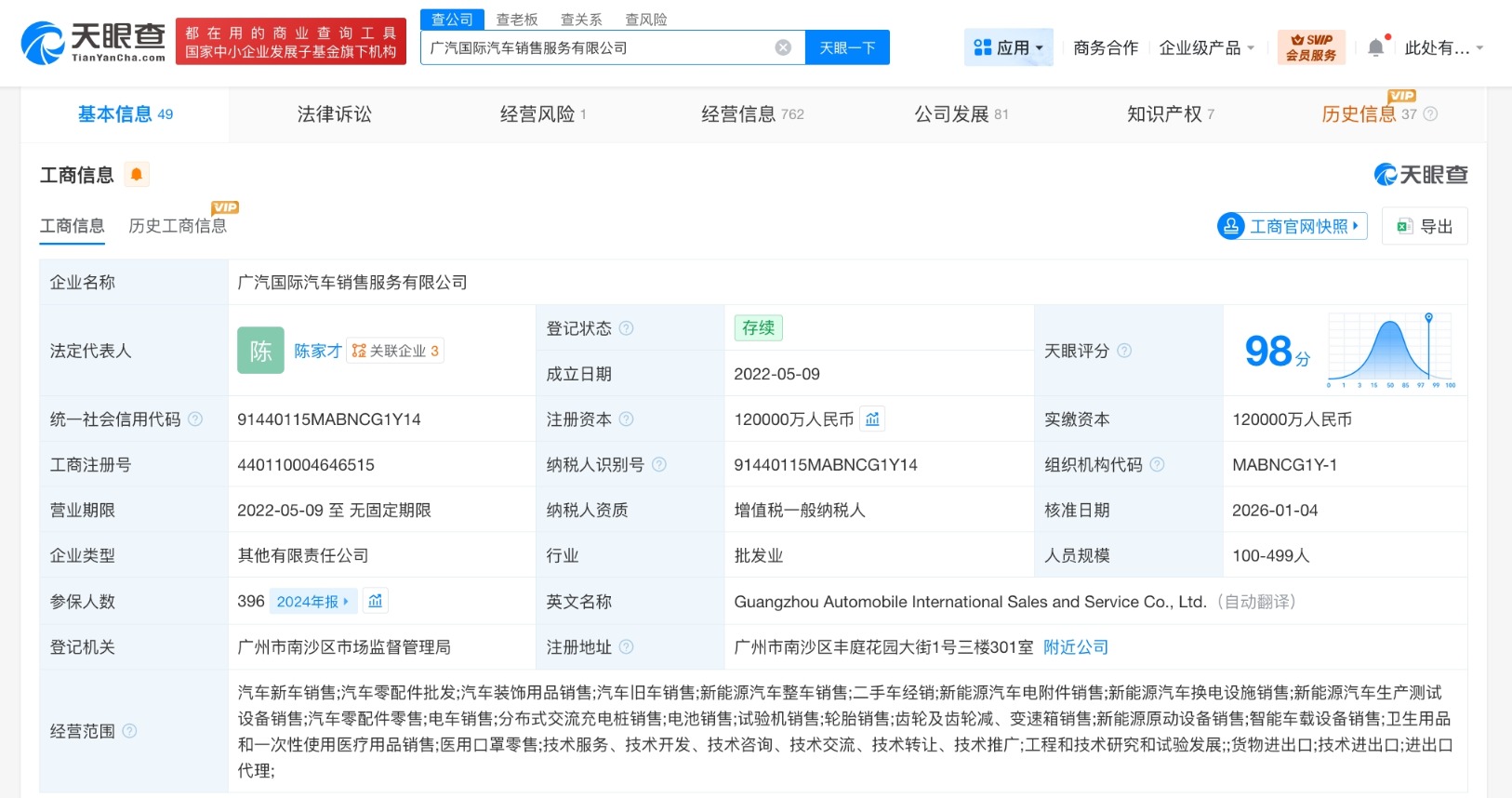This screenshot has height=798, width=1512.
Task: Expand the user account dropdown 此处有…
Action: 1443,47
